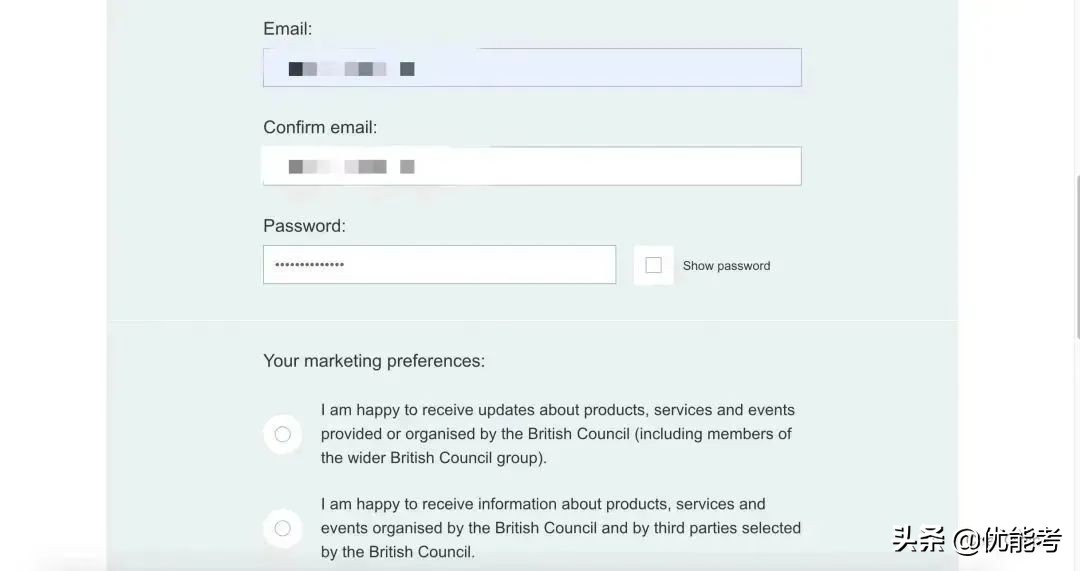
Task: Click the divider line above marketing preferences
Action: [532, 321]
